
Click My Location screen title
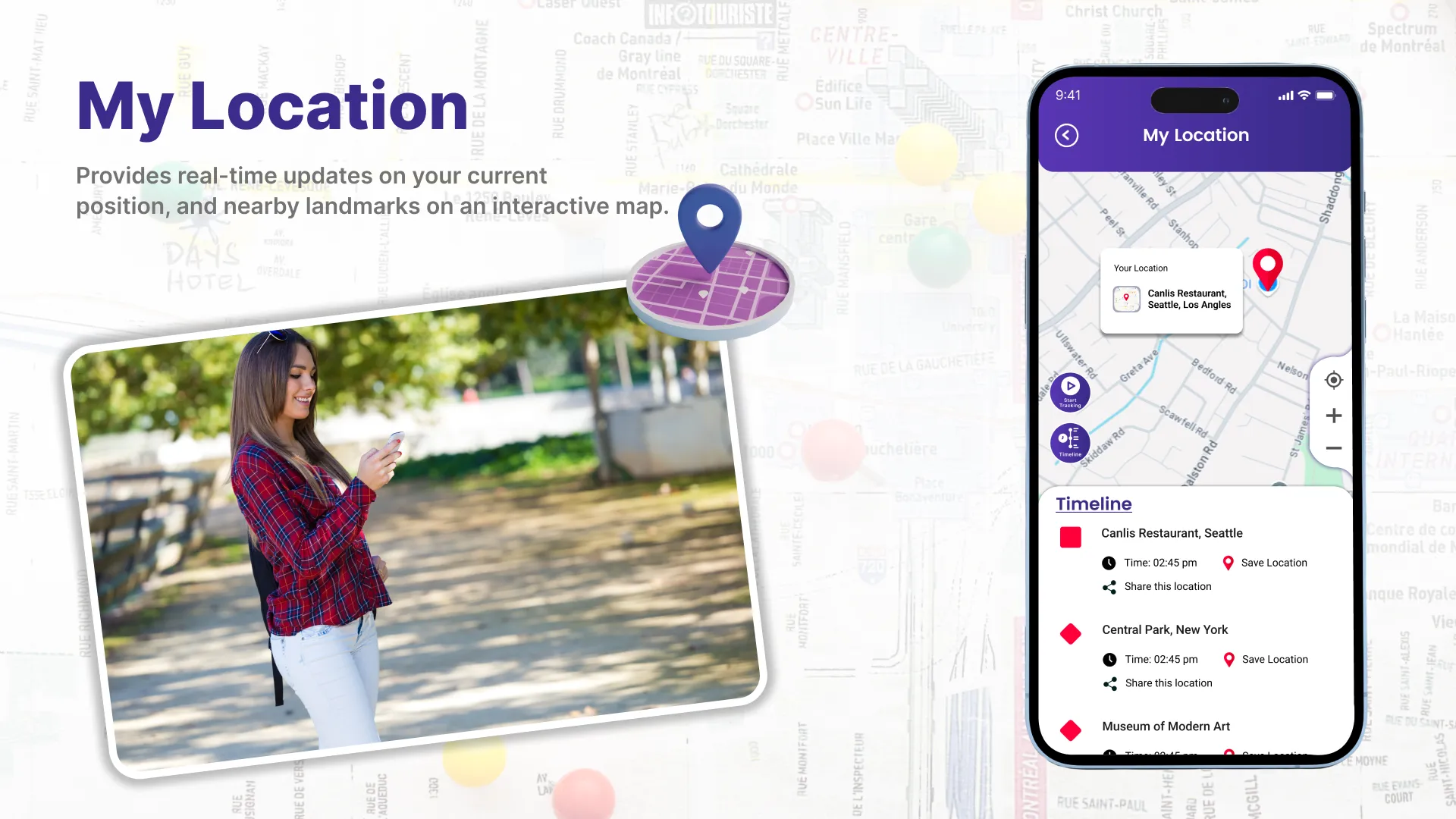pos(1196,134)
